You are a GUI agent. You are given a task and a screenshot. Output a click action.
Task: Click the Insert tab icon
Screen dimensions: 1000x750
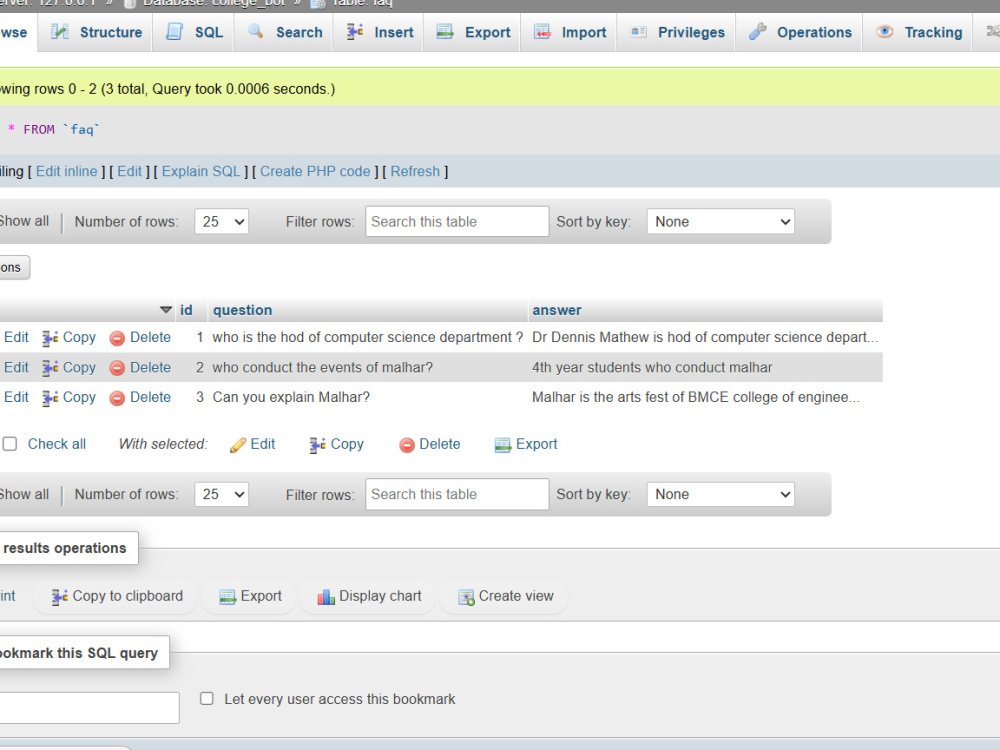(355, 31)
